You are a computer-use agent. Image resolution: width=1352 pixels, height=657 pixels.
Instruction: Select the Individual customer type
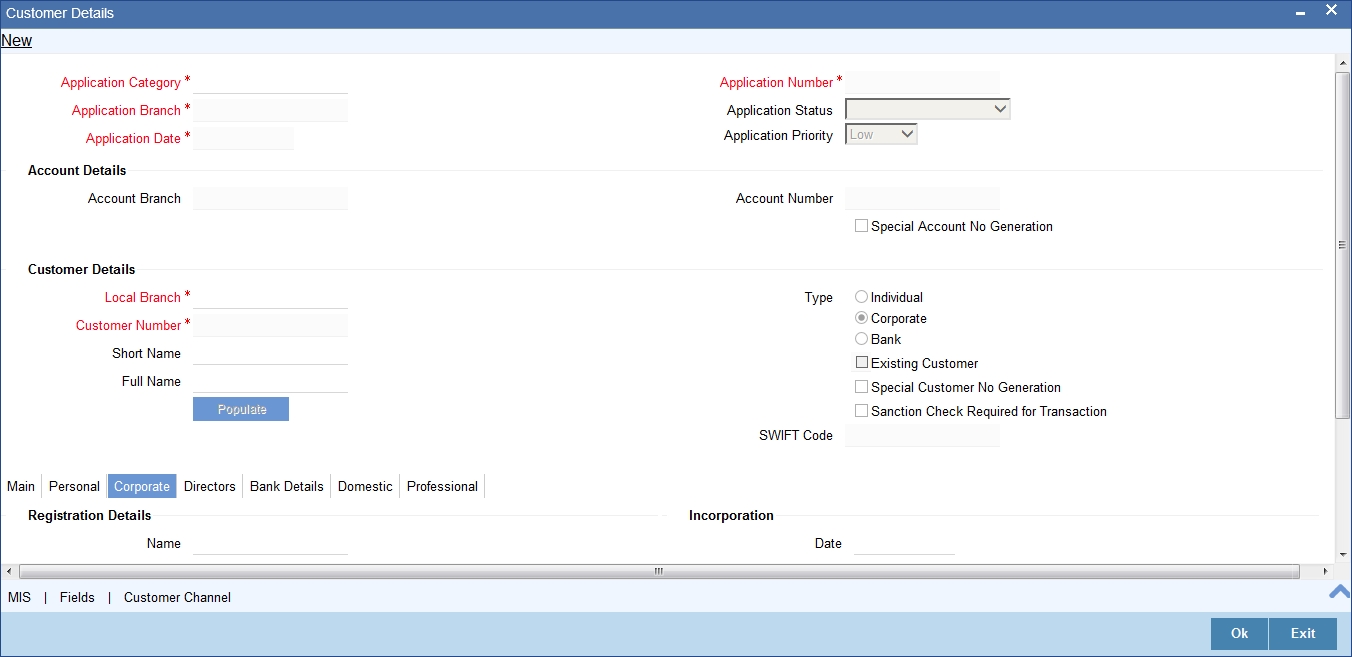(x=861, y=297)
